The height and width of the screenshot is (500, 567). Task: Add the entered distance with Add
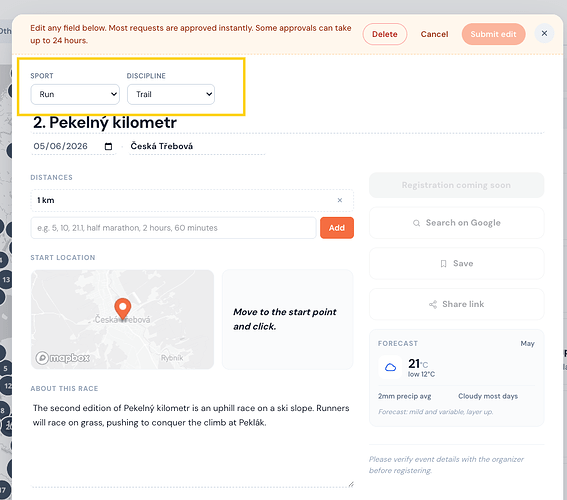coord(337,228)
